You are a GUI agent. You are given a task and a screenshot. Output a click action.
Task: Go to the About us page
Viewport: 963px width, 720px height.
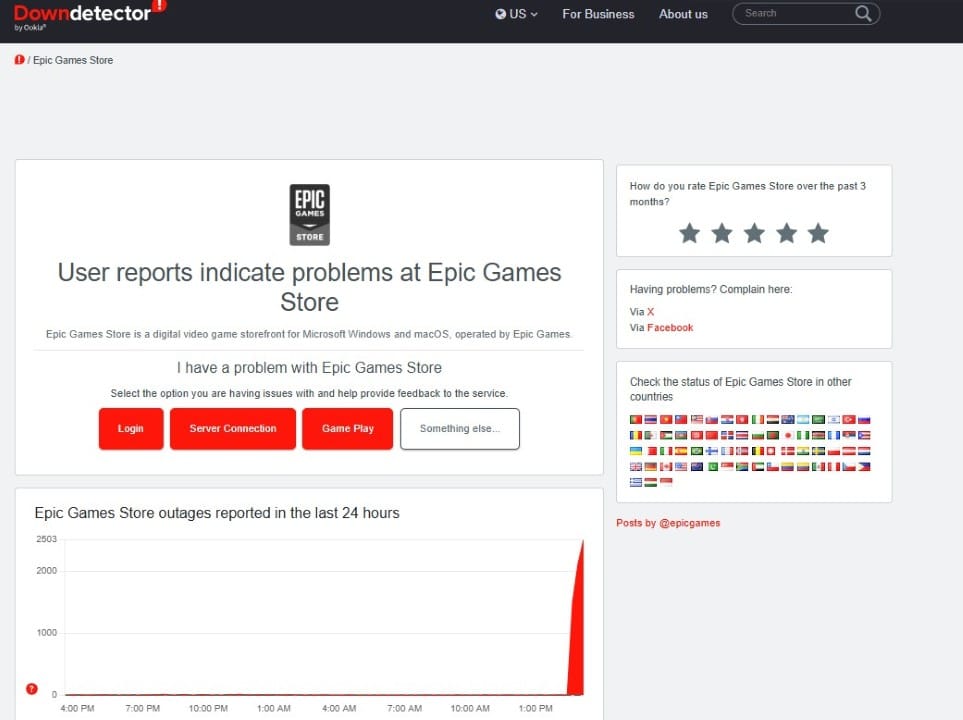(x=683, y=14)
